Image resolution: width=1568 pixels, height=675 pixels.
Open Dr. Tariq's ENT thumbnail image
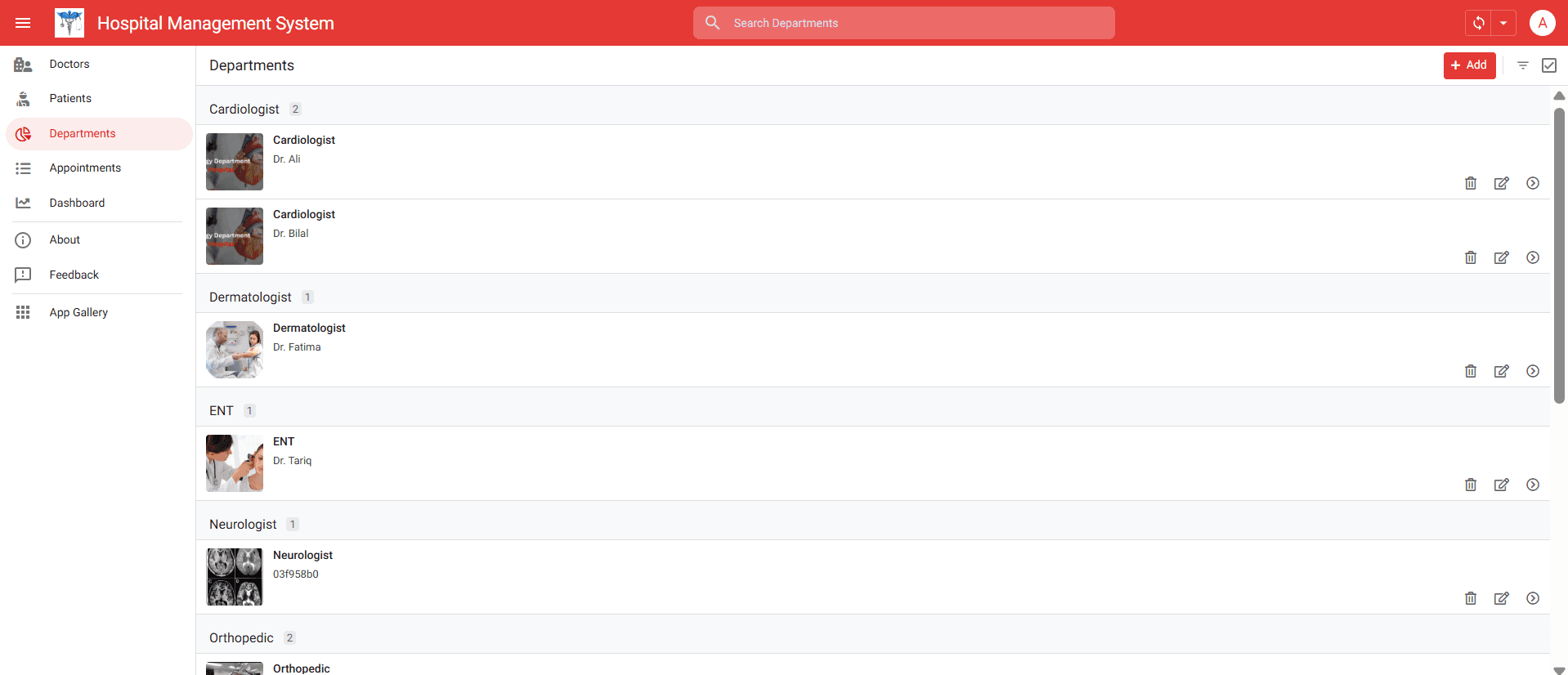coord(235,463)
